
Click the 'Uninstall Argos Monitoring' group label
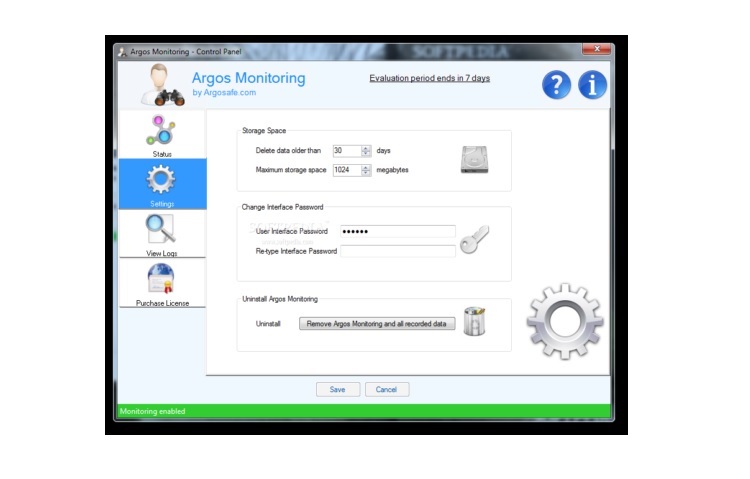pyautogui.click(x=280, y=299)
